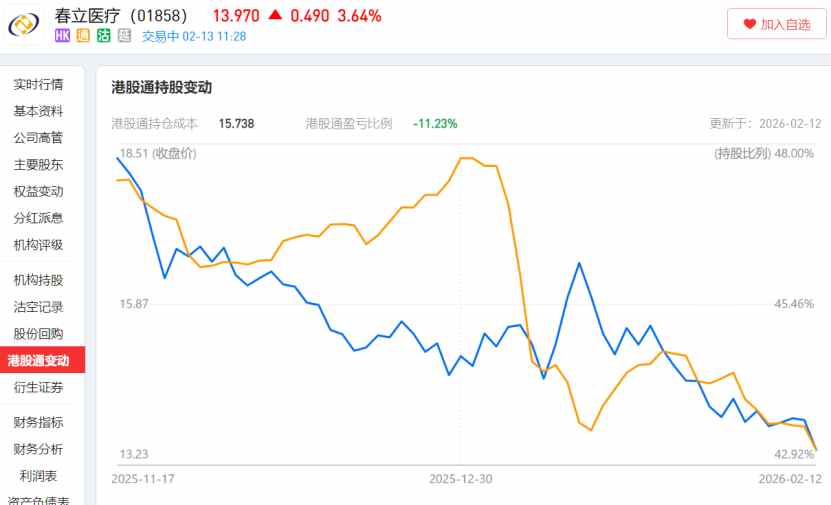This screenshot has width=831, height=505.
Task: Click the 2025-12-30 date marker on chart
Action: coord(461,479)
